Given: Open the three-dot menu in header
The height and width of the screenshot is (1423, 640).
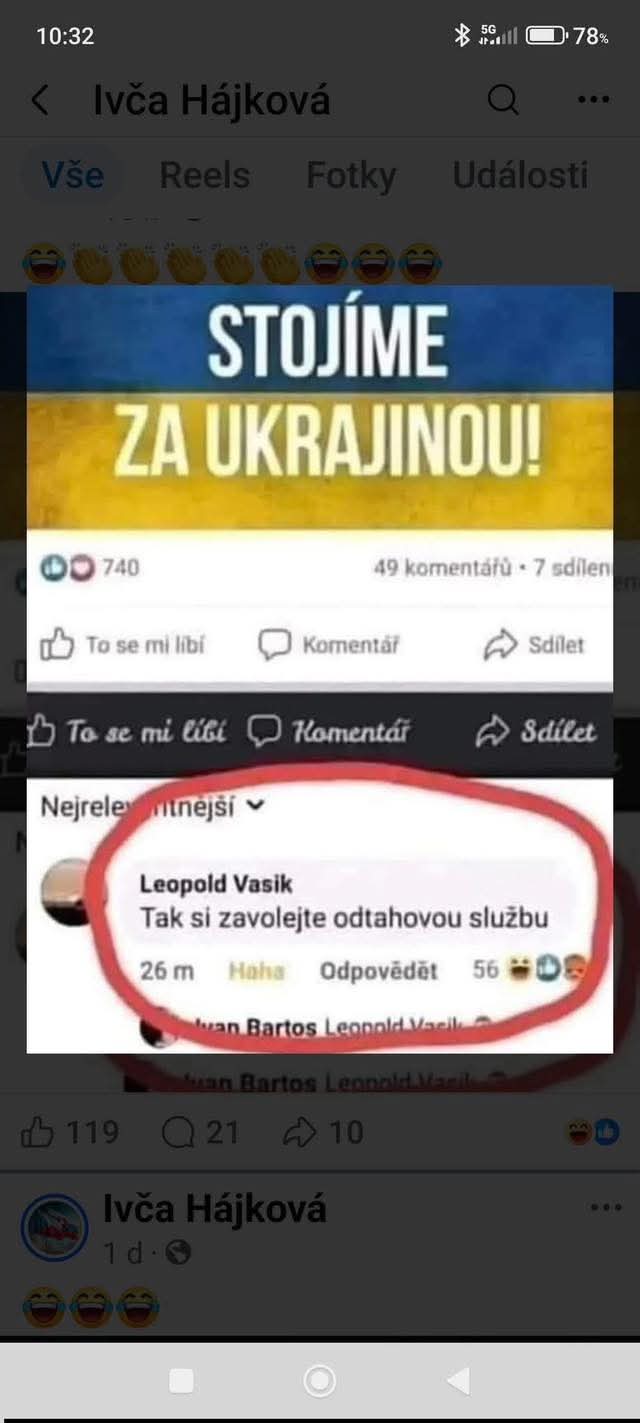Looking at the screenshot, I should (x=594, y=99).
